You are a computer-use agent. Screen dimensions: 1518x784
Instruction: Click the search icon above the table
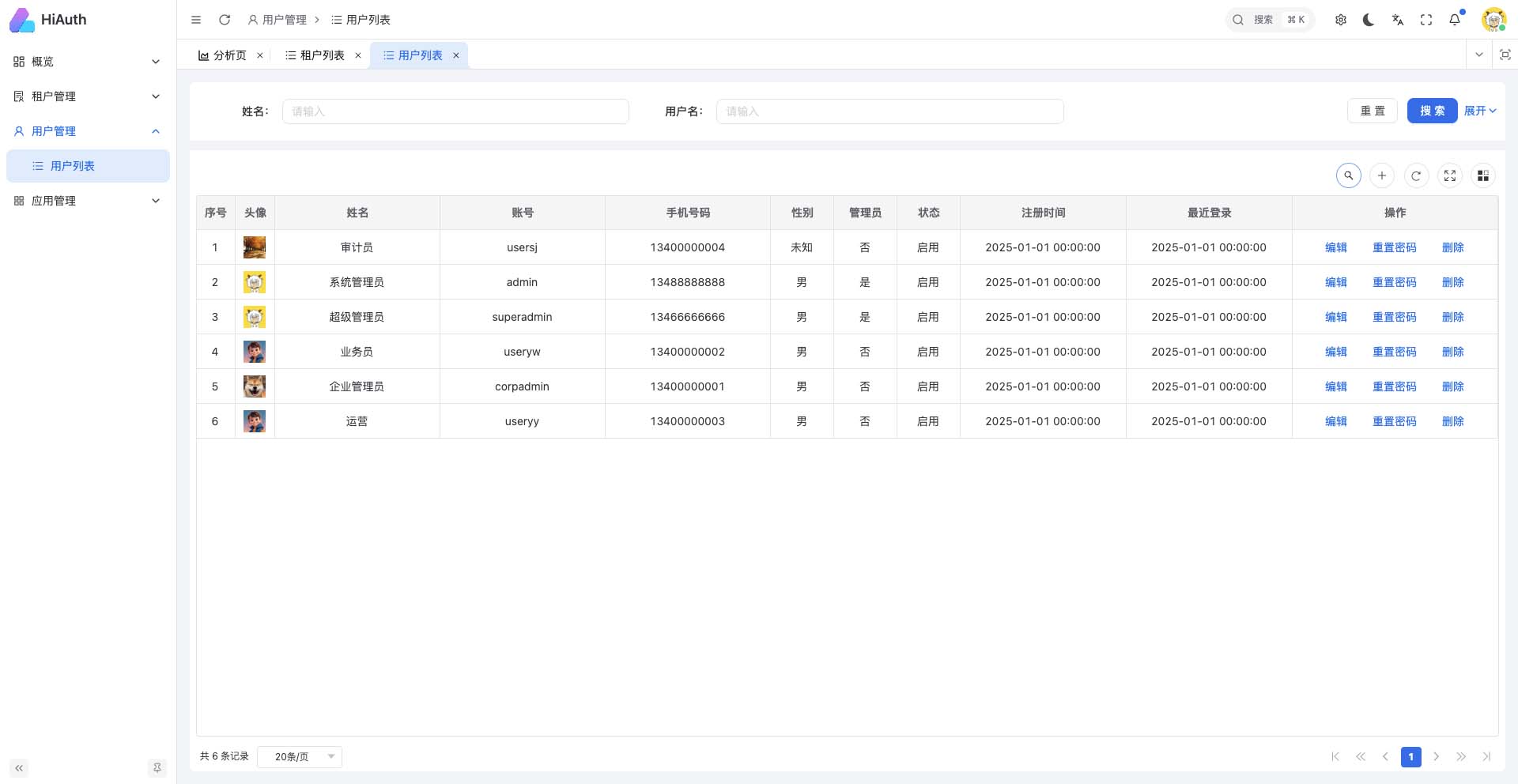coord(1349,175)
